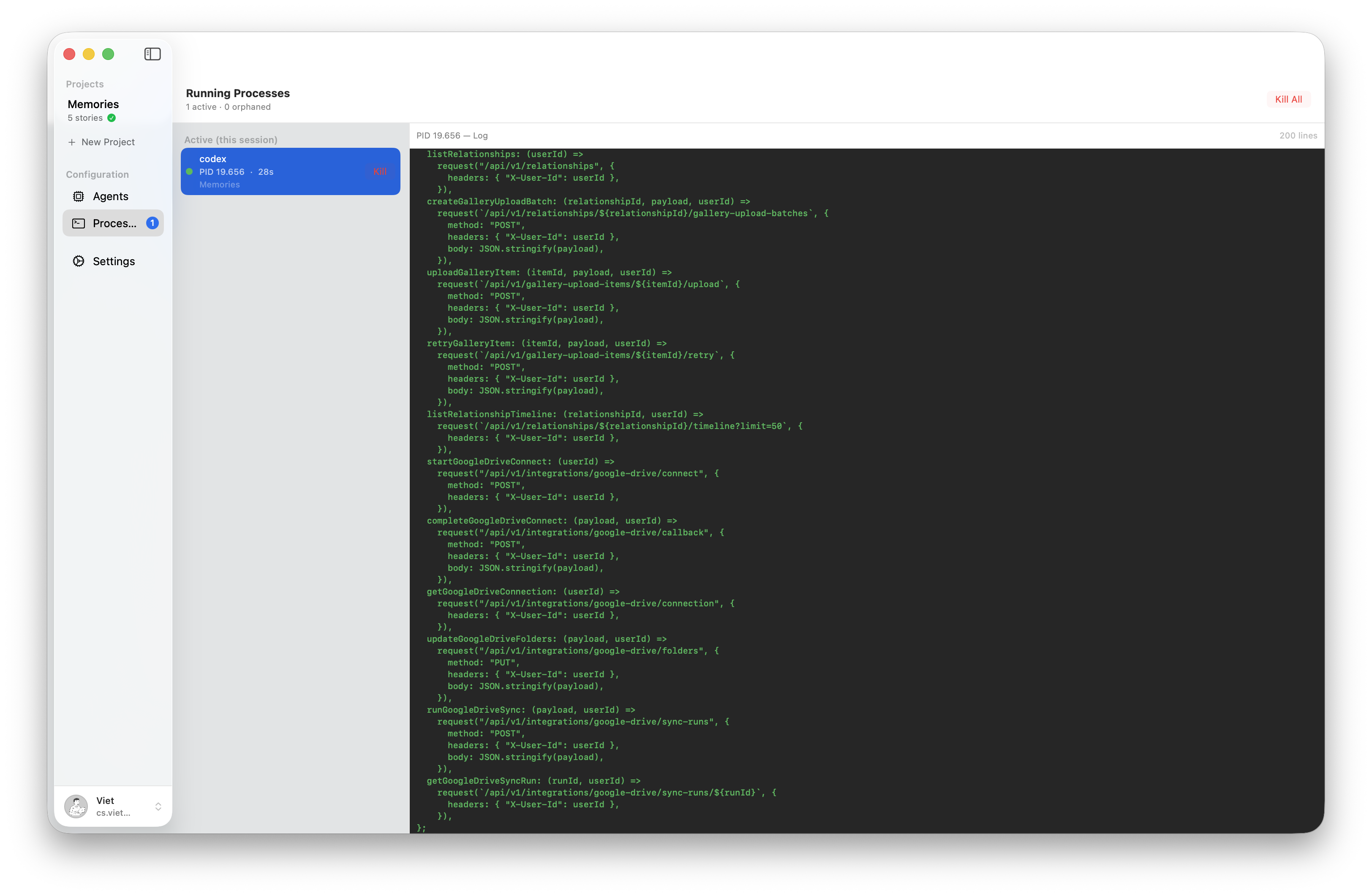This screenshot has width=1372, height=896.
Task: Click the 'Projects' section label
Action: click(x=85, y=84)
